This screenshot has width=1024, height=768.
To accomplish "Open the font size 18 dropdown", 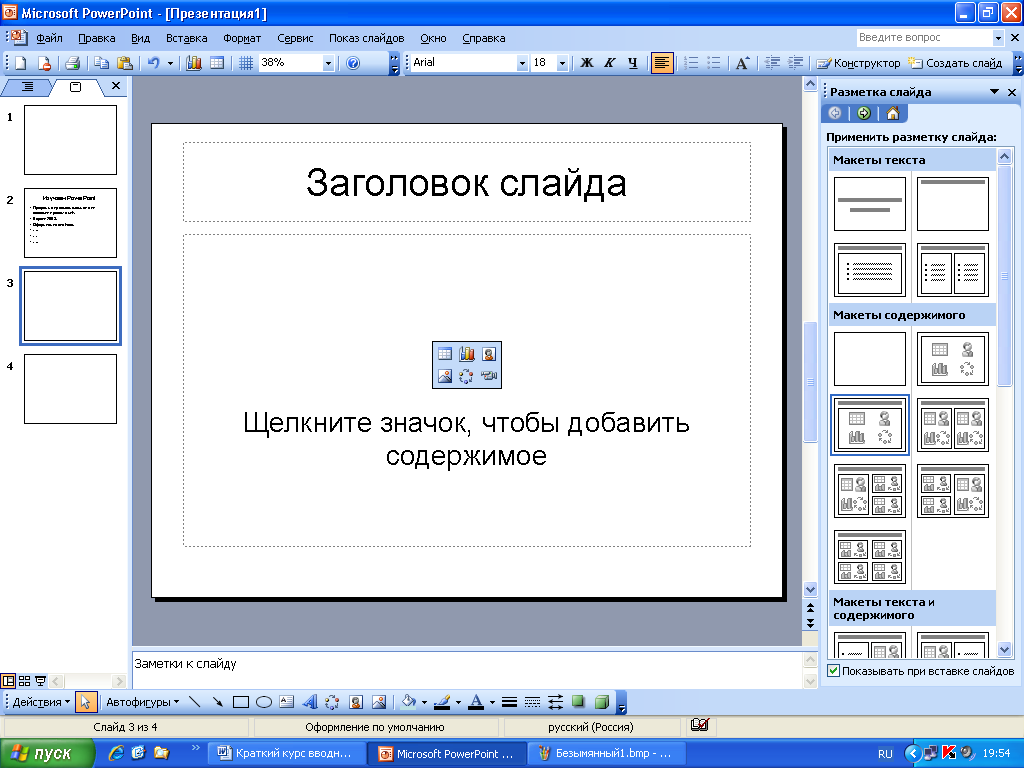I will 562,63.
